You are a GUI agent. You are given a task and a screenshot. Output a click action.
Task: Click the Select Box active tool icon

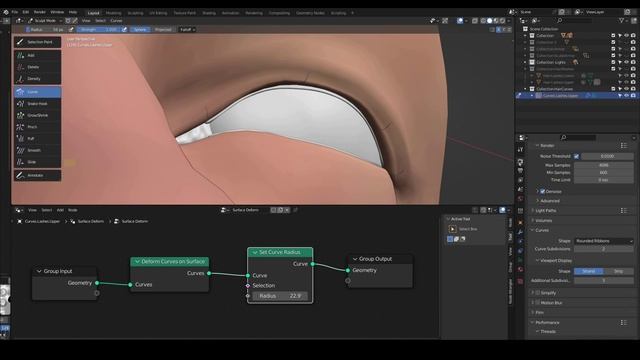tap(452, 229)
